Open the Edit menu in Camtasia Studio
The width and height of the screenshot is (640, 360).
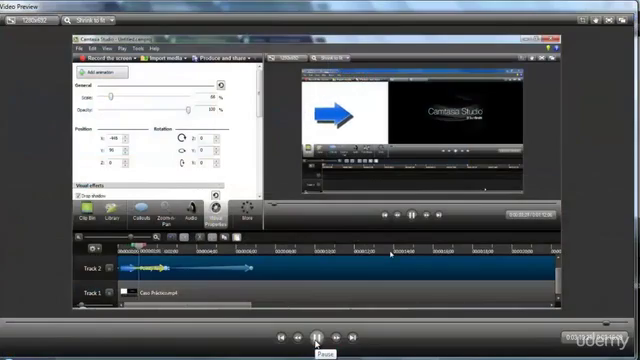pyautogui.click(x=93, y=48)
